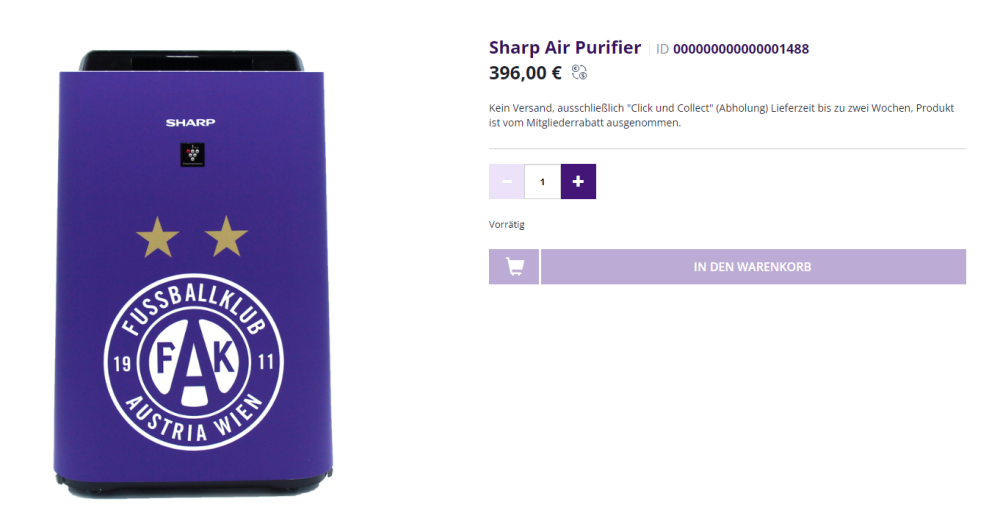Click the Sharp Air Purifier title
The image size is (1000, 521).
click(x=565, y=48)
